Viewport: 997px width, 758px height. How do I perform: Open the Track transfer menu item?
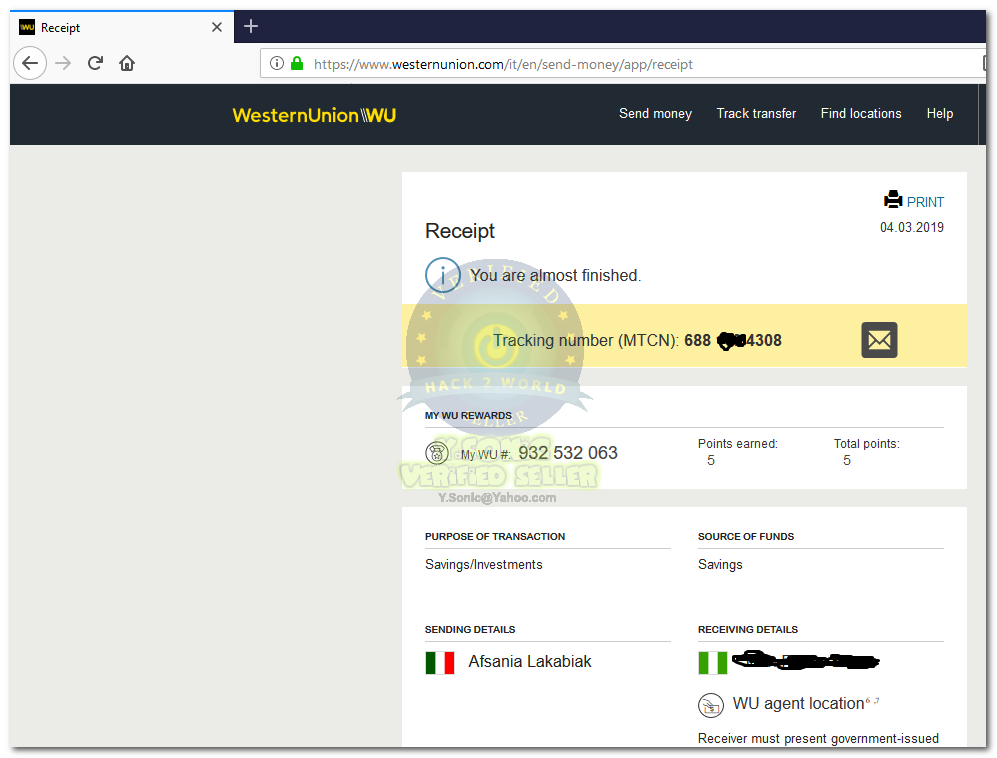pos(756,113)
